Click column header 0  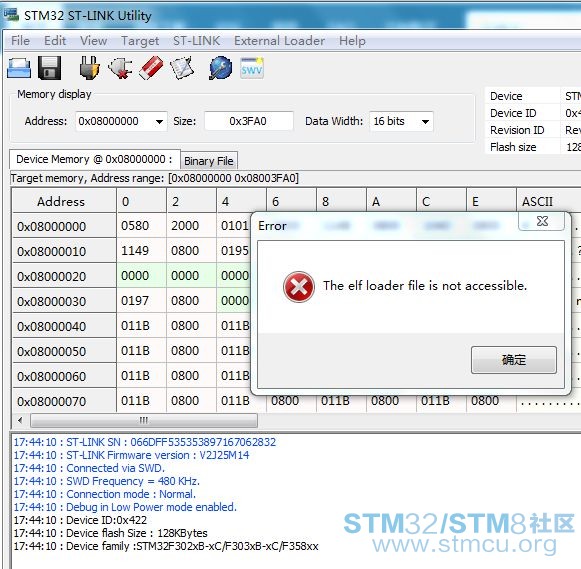(142, 201)
